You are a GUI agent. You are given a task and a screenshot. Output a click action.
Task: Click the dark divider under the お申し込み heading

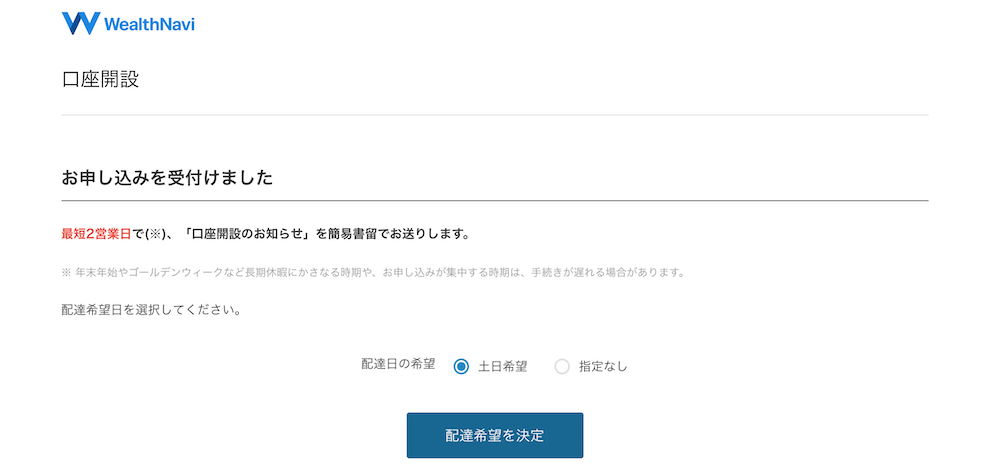click(x=495, y=200)
